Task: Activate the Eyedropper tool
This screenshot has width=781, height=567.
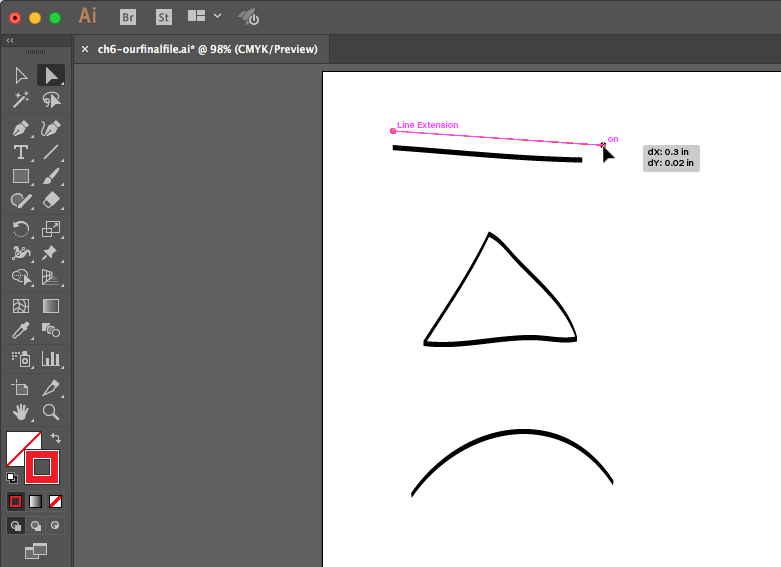Action: click(20, 331)
